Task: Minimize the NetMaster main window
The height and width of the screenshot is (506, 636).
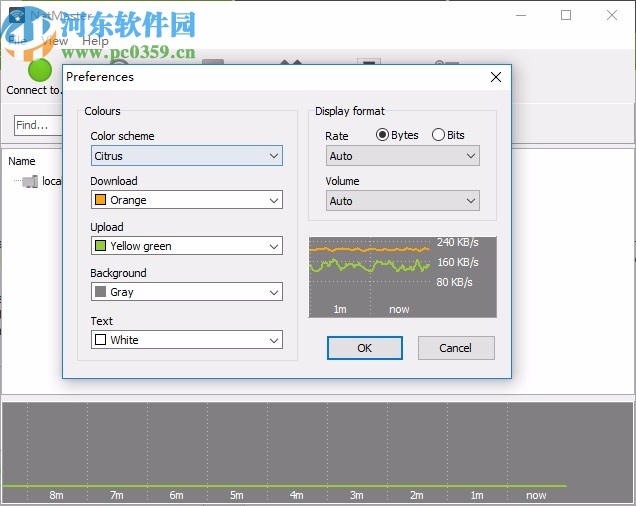Action: 521,15
